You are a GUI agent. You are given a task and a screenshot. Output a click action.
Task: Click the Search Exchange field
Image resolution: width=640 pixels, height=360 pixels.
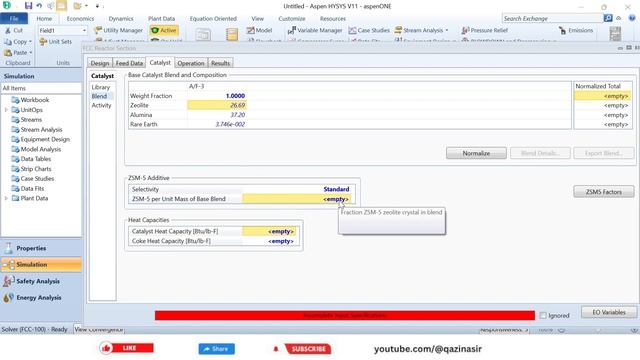tap(552, 18)
